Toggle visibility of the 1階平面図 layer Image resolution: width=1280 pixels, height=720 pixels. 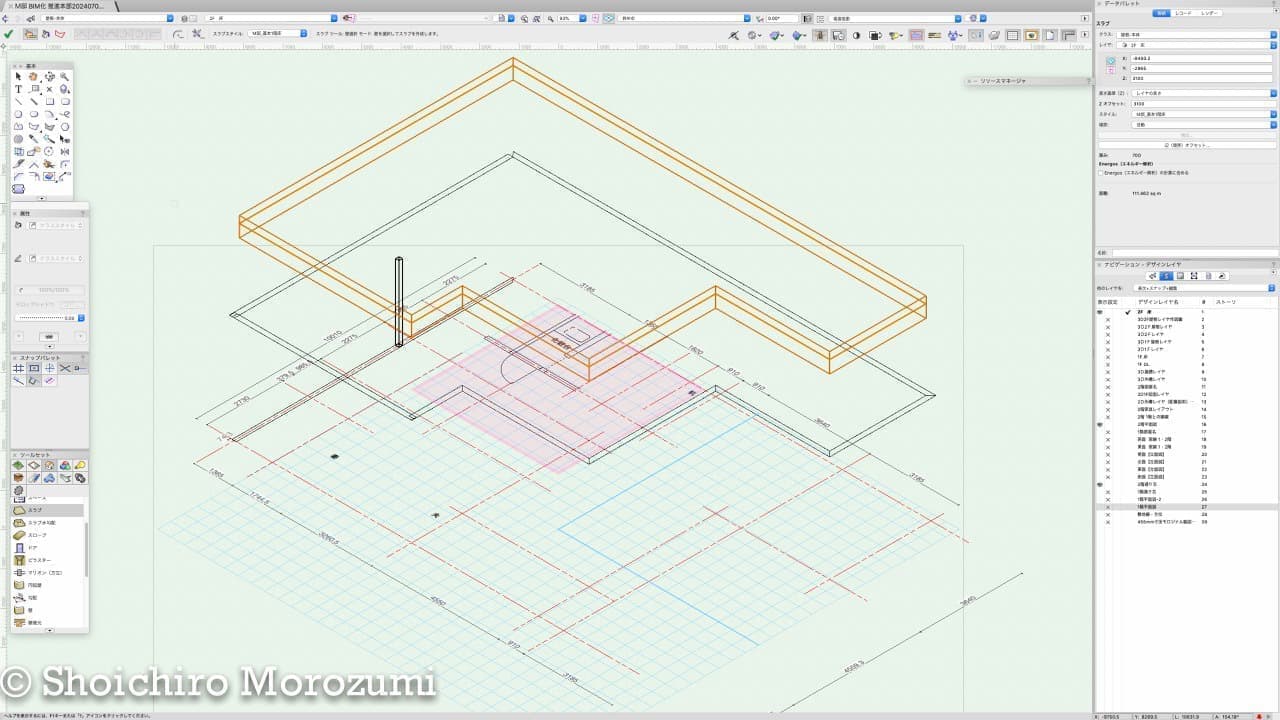pyautogui.click(x=1107, y=507)
